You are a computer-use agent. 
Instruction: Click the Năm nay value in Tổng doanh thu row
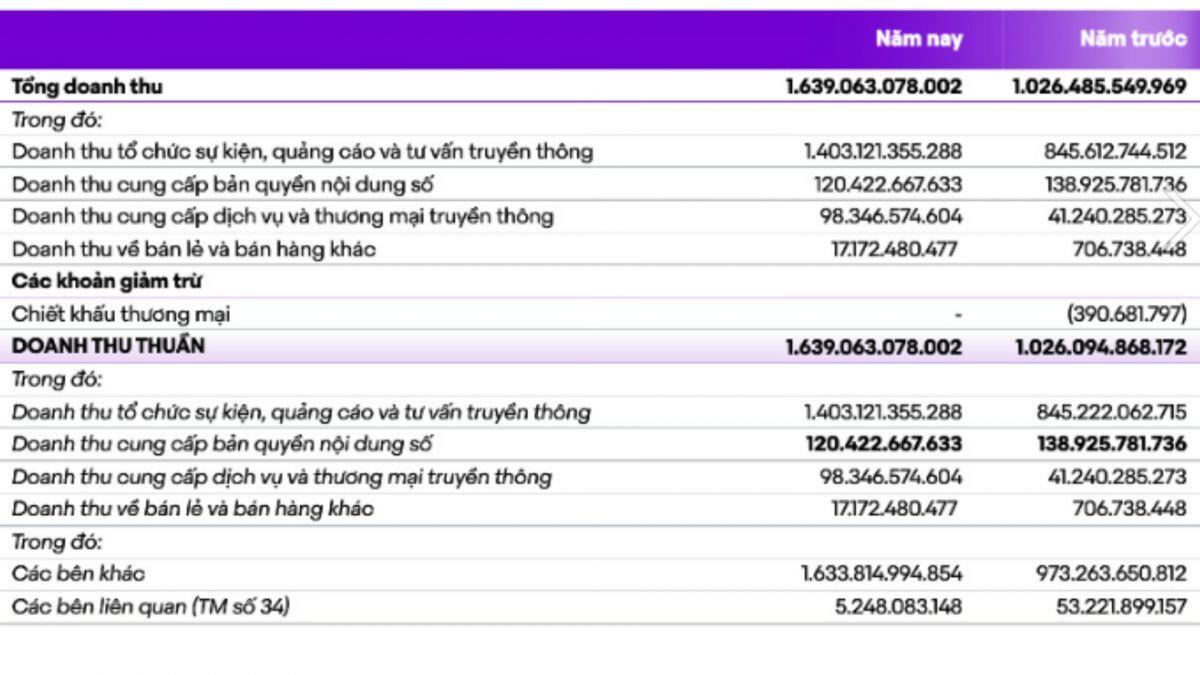coord(874,87)
